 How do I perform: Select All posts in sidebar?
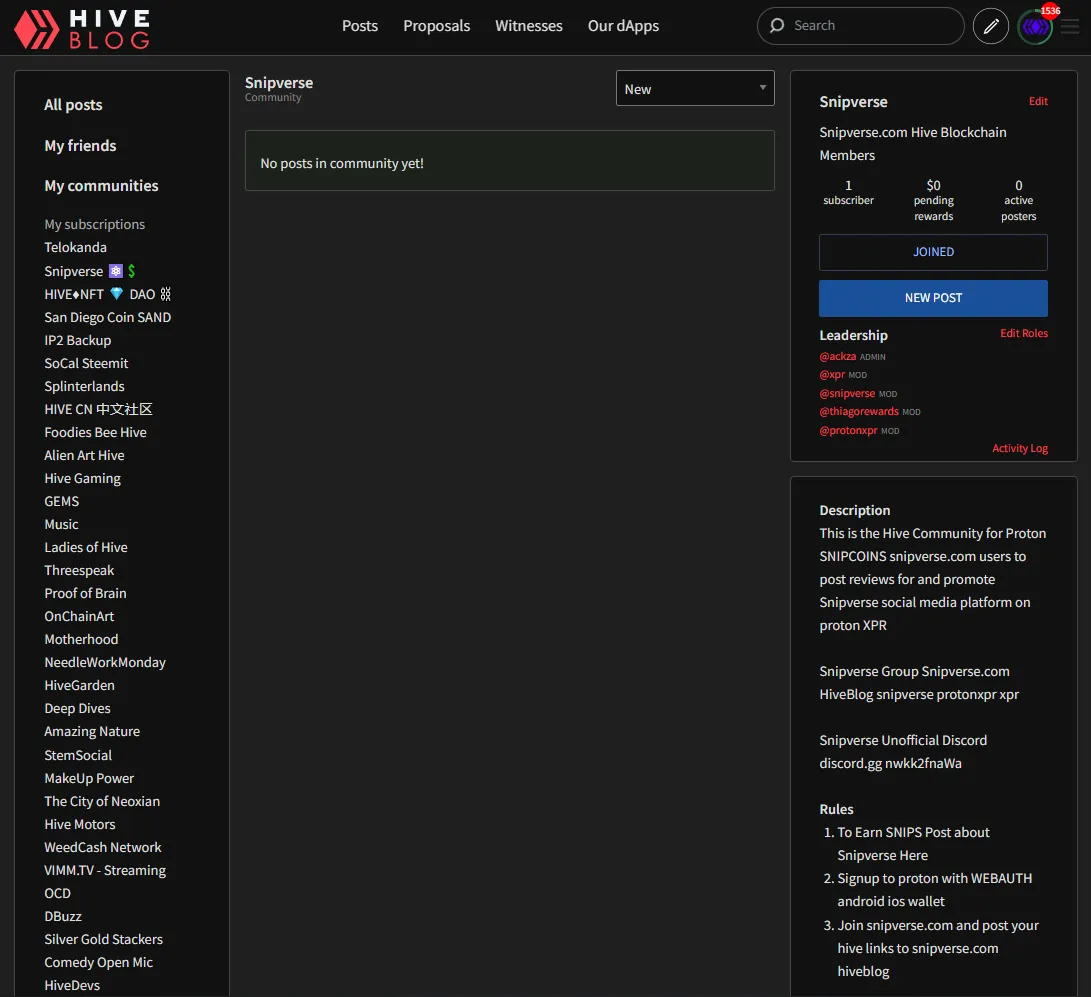73,105
